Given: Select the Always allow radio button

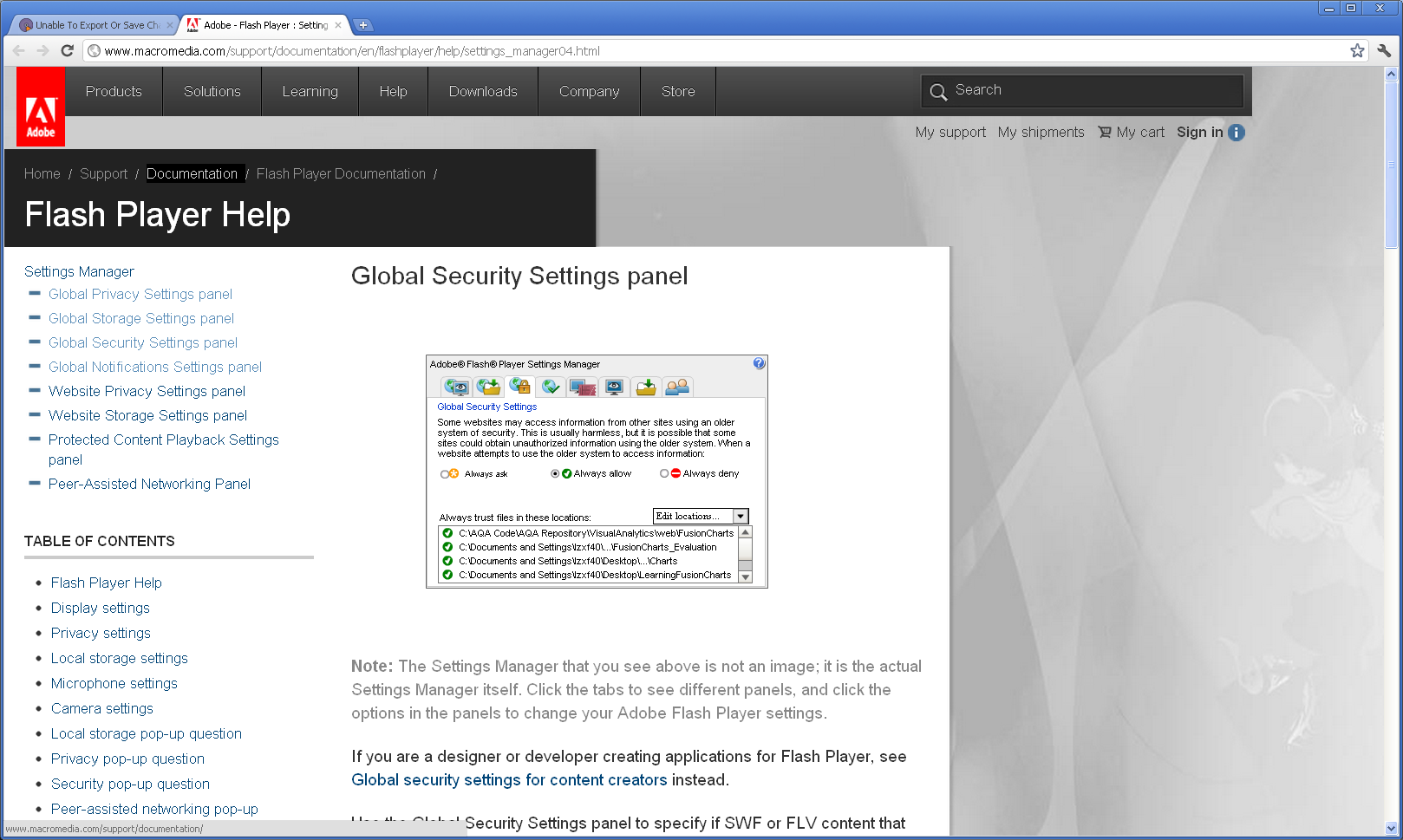Looking at the screenshot, I should click(x=555, y=474).
